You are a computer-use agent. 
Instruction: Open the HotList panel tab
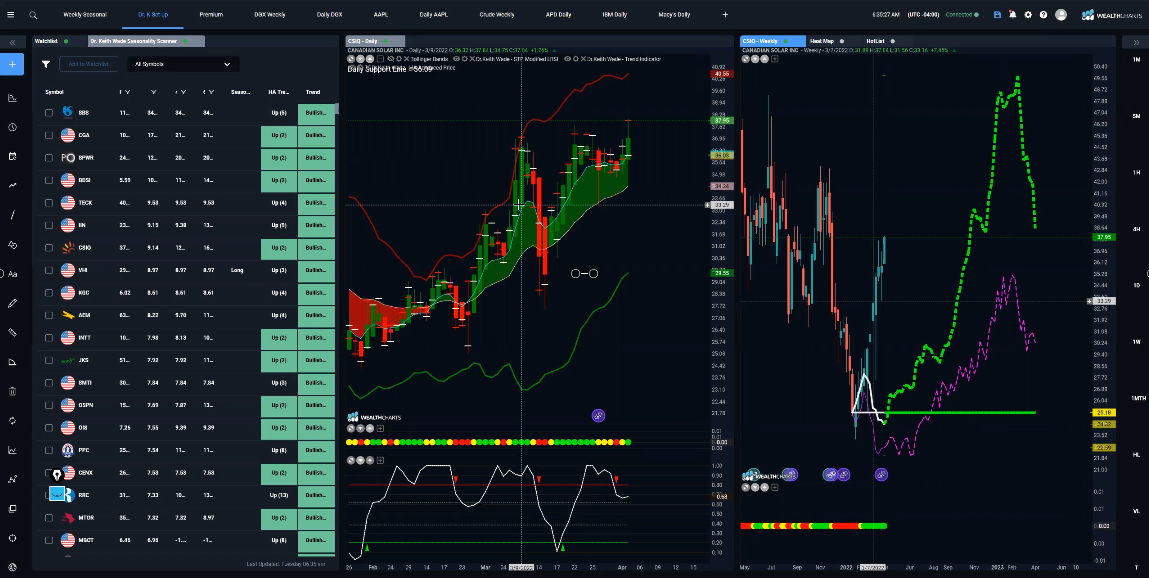pos(876,42)
